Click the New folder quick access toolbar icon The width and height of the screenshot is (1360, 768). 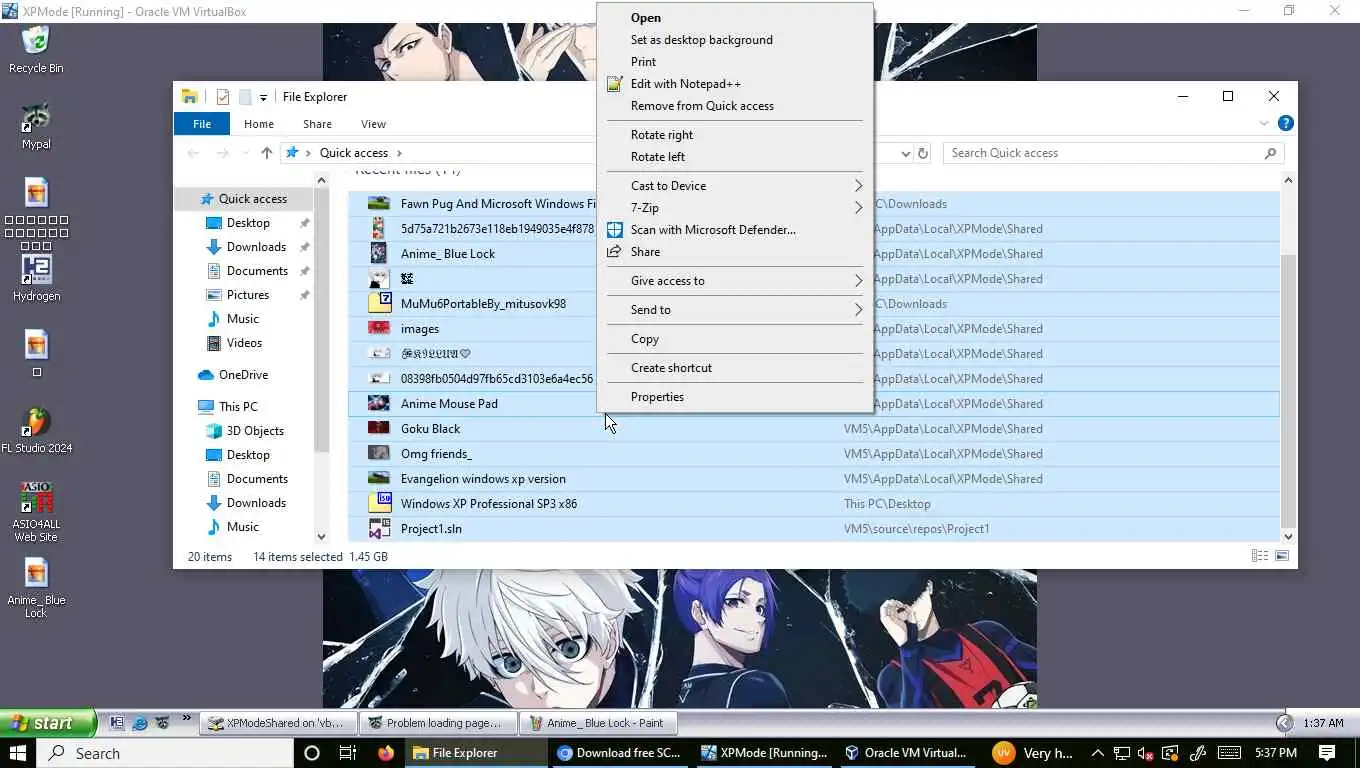[x=245, y=97]
